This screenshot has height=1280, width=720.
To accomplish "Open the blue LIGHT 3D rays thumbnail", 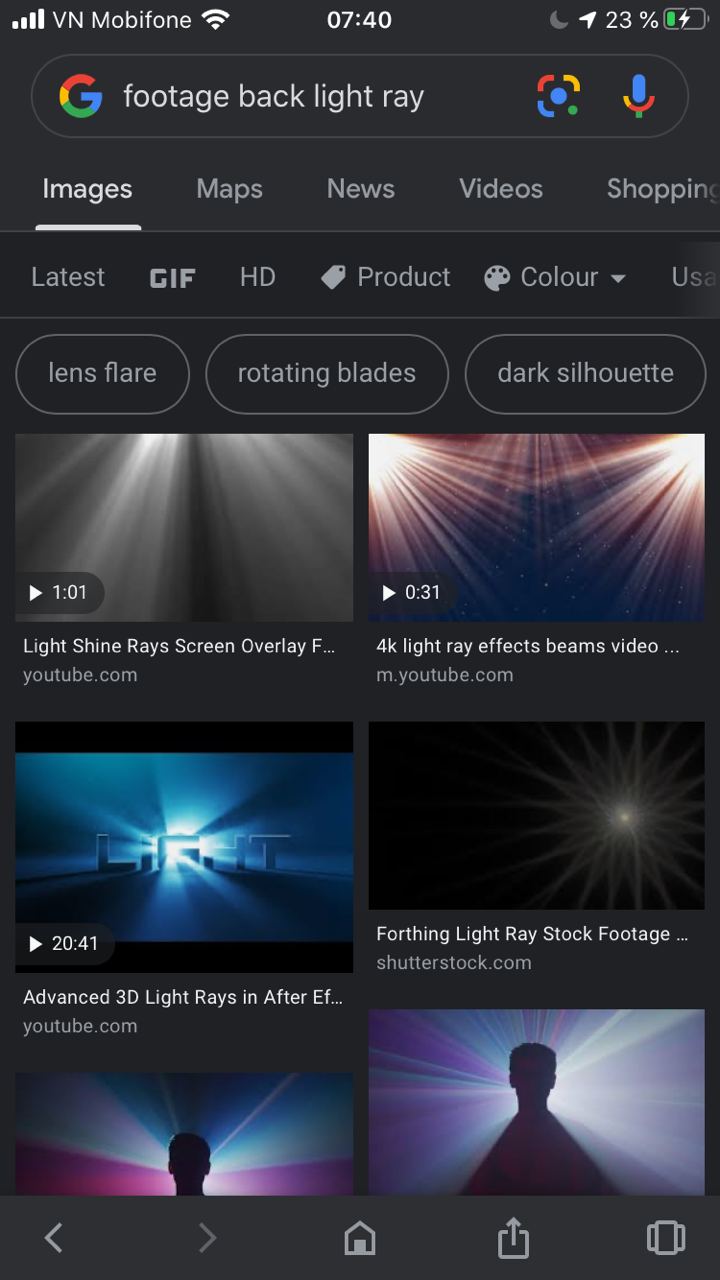I will (184, 847).
